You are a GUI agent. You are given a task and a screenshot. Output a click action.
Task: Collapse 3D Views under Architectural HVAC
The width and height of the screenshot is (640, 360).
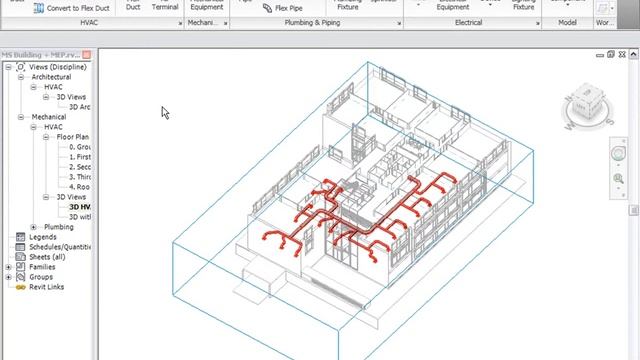tap(46, 97)
